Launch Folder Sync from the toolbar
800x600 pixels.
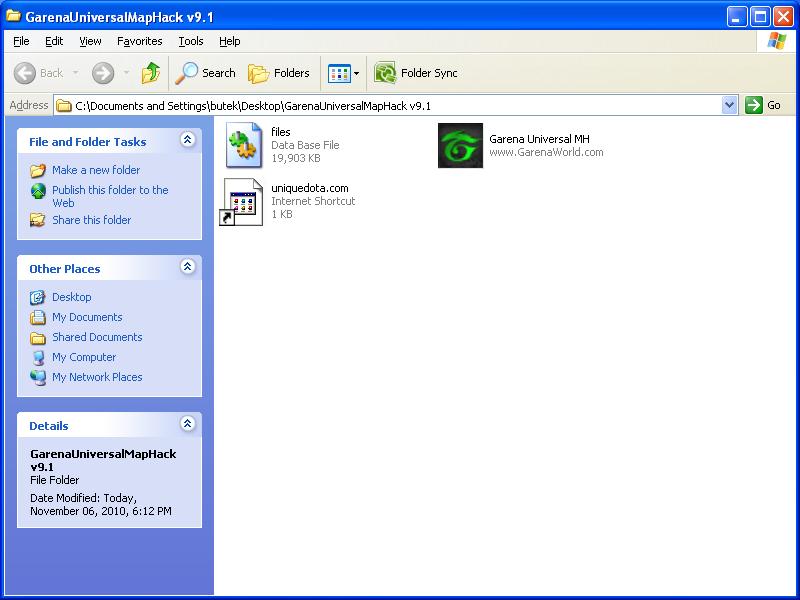pyautogui.click(x=416, y=73)
